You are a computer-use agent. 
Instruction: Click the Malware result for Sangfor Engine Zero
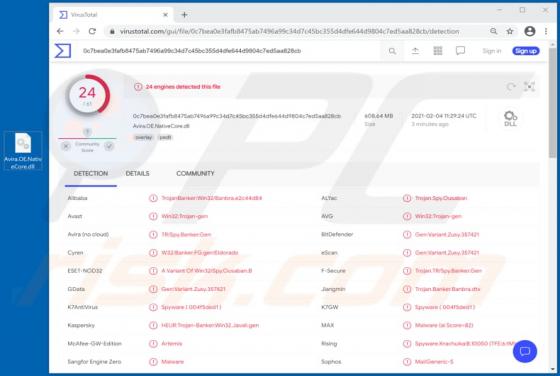(172, 362)
